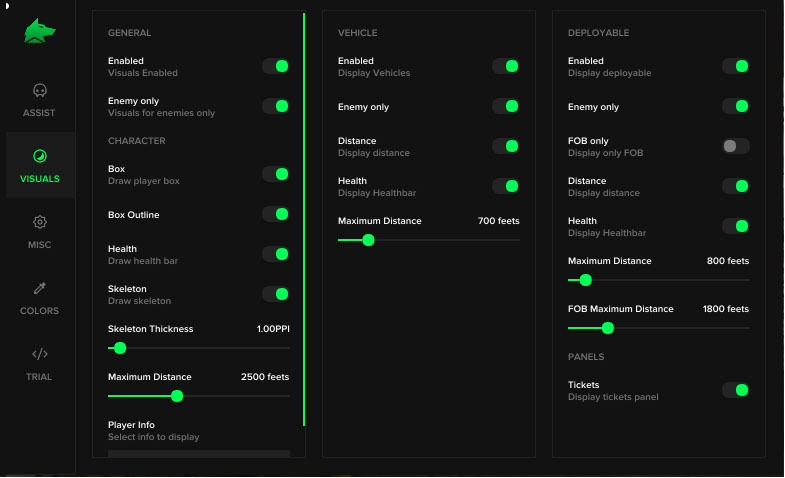Open the Player Info selection dropdown
This screenshot has width=785, height=478.
pyautogui.click(x=198, y=454)
